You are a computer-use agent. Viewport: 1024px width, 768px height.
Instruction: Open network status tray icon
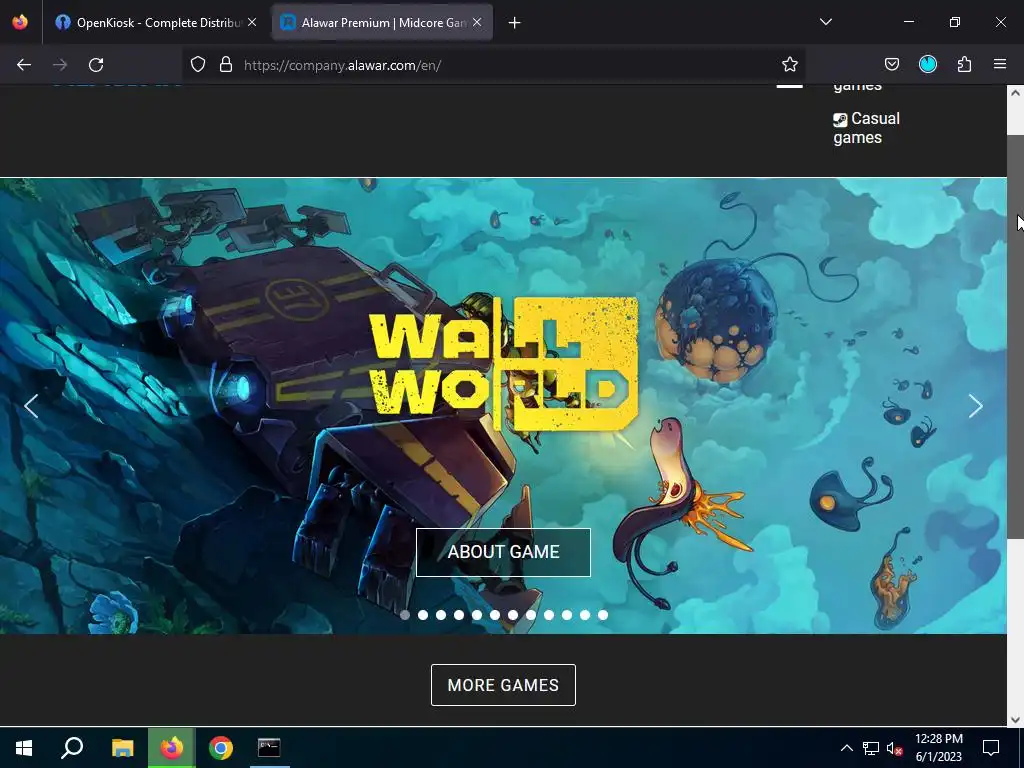(x=871, y=748)
